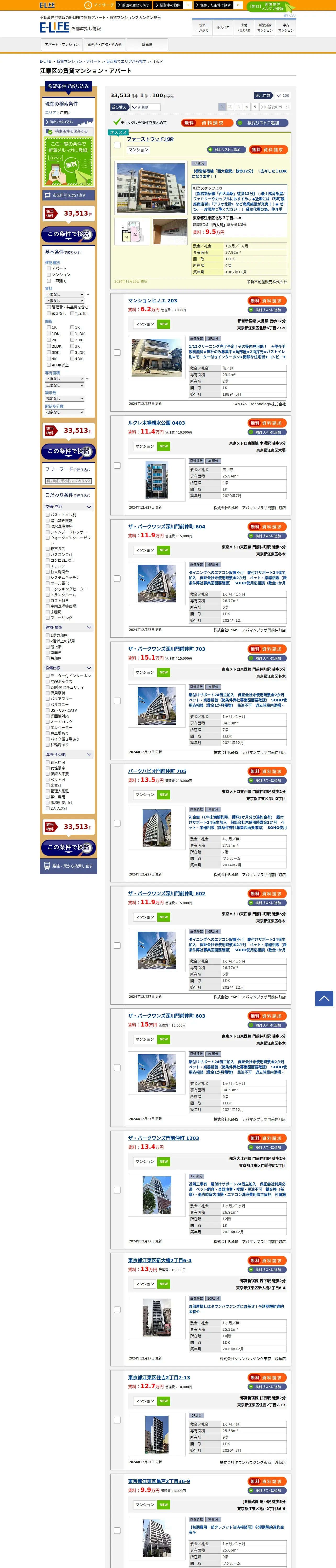Open 保存した条件で探す in top bar
336x1568 pixels.
click(214, 5)
